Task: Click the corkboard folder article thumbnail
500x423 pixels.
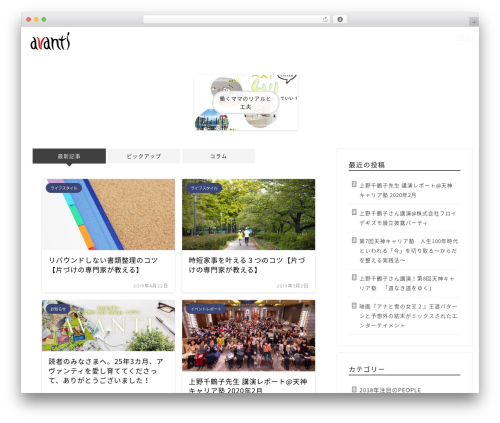Action: 108,214
